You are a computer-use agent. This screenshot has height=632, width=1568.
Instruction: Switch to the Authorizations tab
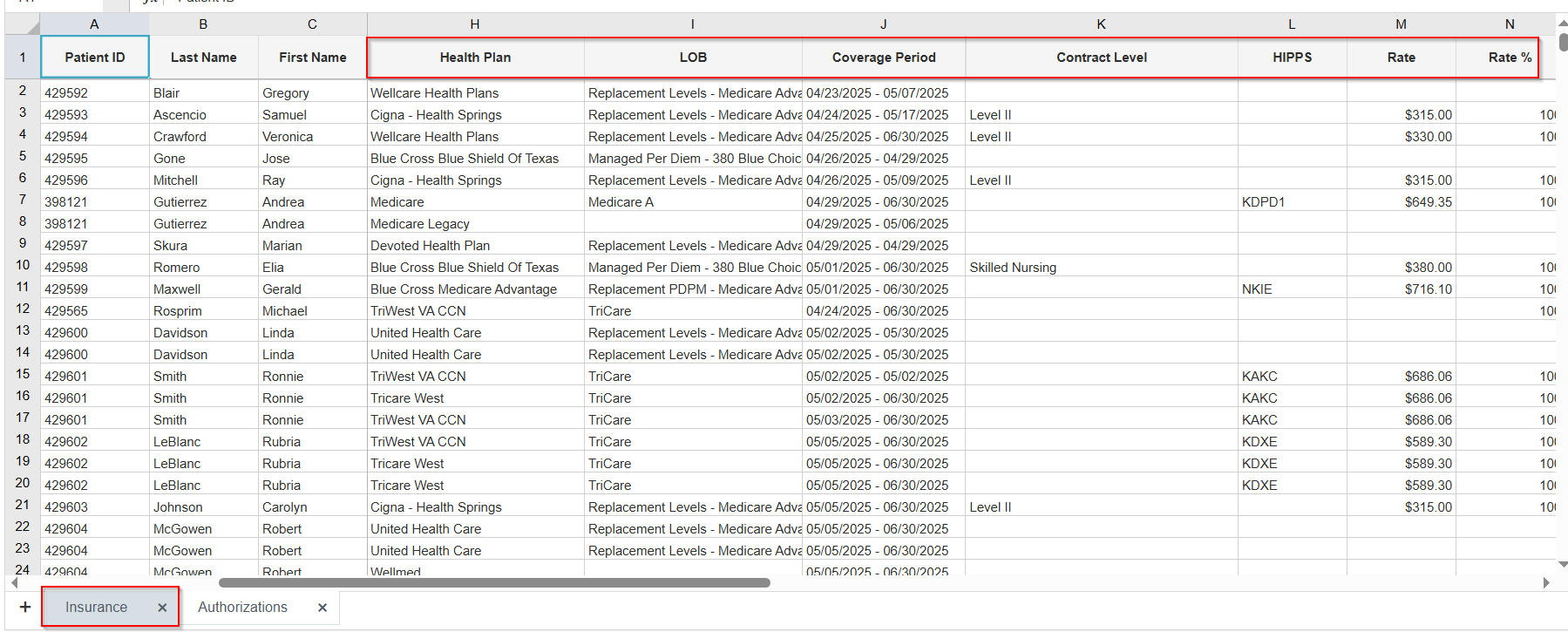tap(242, 607)
